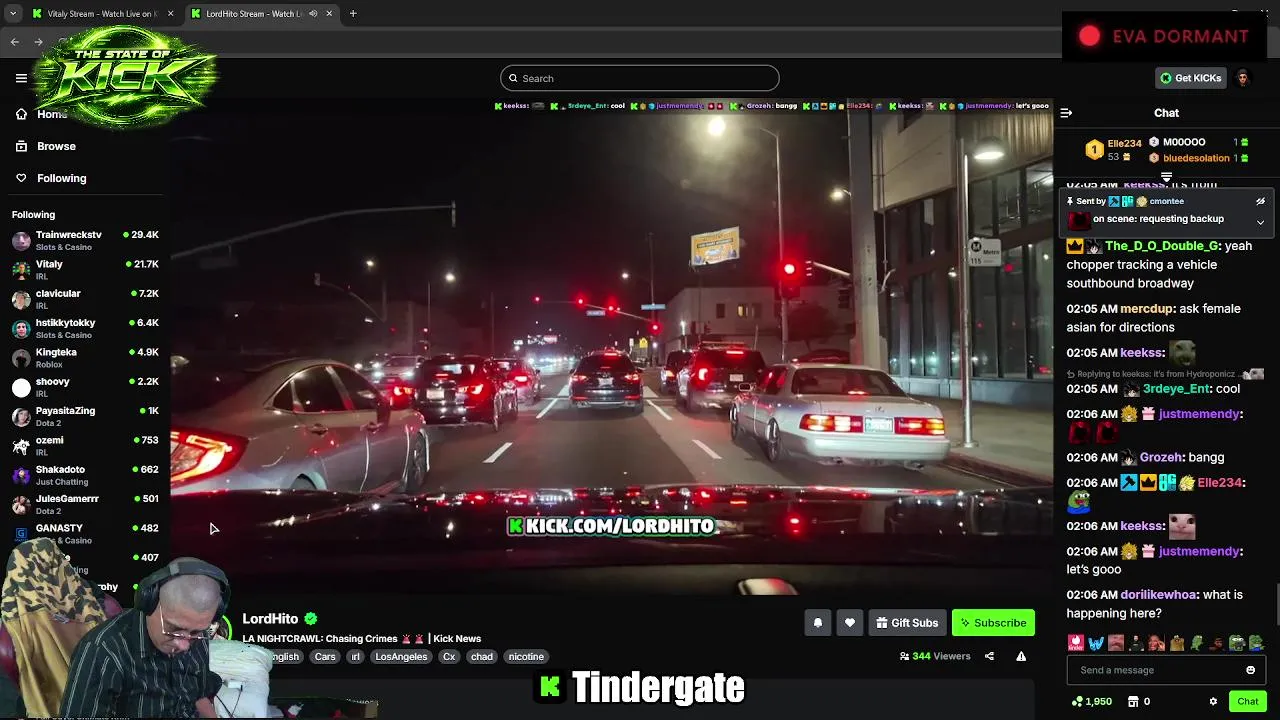Click Elle234 top gifter entry
This screenshot has height=720, width=1280.
click(1114, 149)
